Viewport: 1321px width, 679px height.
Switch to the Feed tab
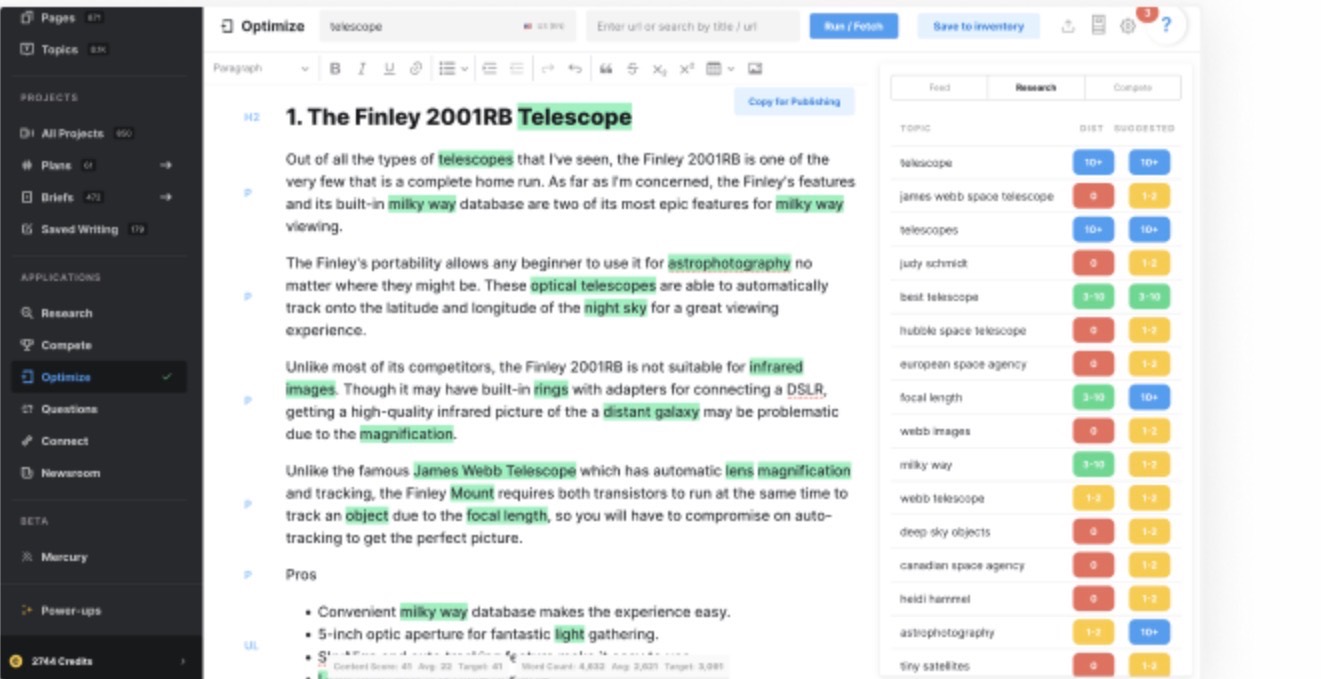(939, 88)
